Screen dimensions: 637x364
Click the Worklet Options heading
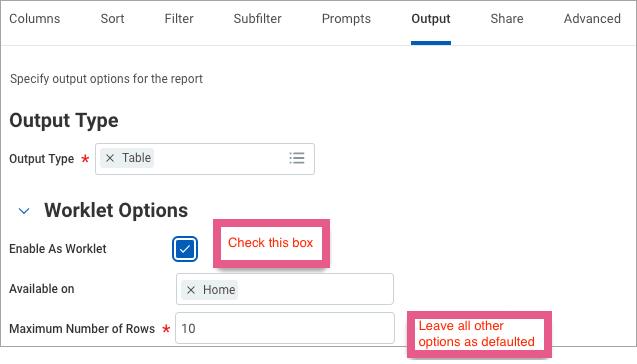116,210
